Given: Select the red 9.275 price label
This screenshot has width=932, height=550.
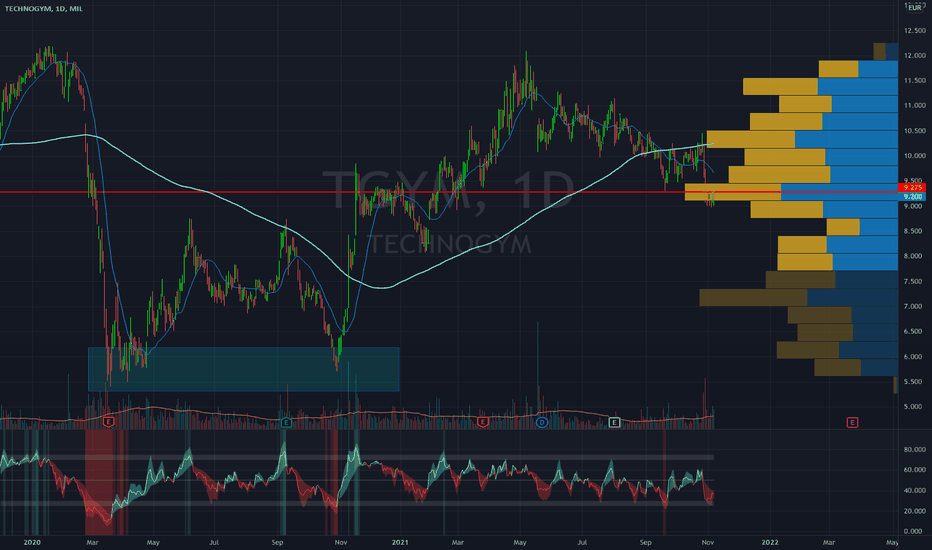Looking at the screenshot, I should tap(912, 187).
